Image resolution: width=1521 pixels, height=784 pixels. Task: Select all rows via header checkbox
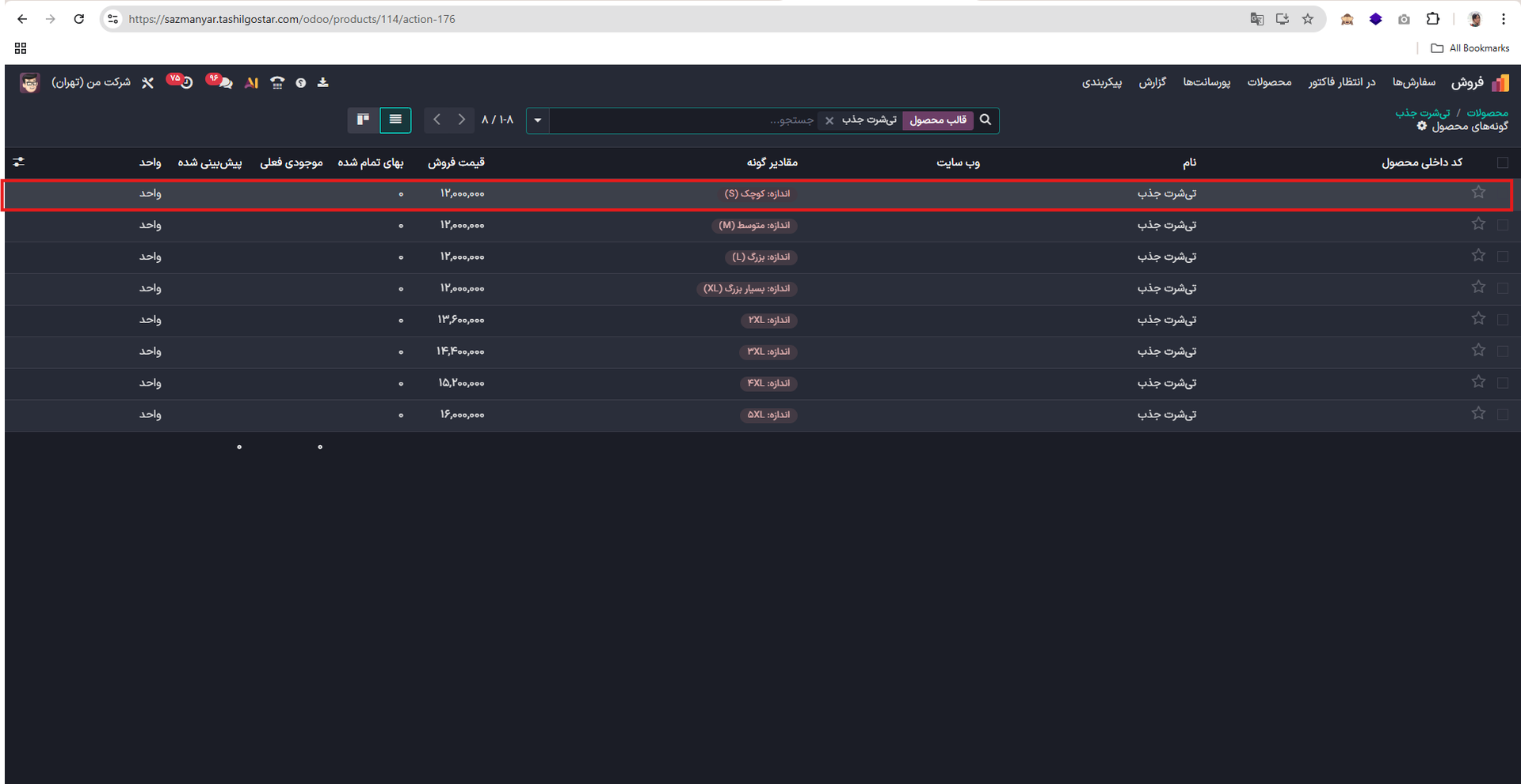[1503, 162]
